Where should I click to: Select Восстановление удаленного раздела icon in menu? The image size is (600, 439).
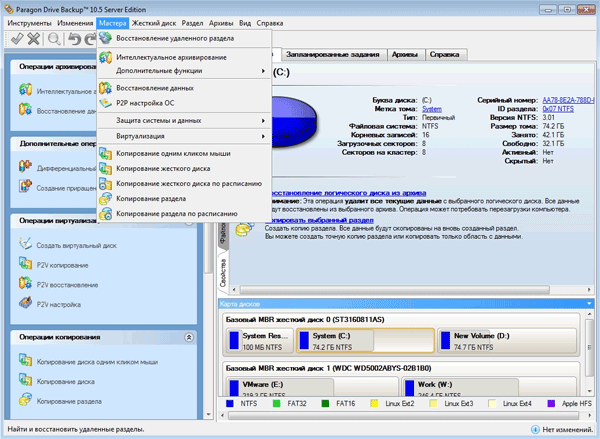(x=105, y=38)
